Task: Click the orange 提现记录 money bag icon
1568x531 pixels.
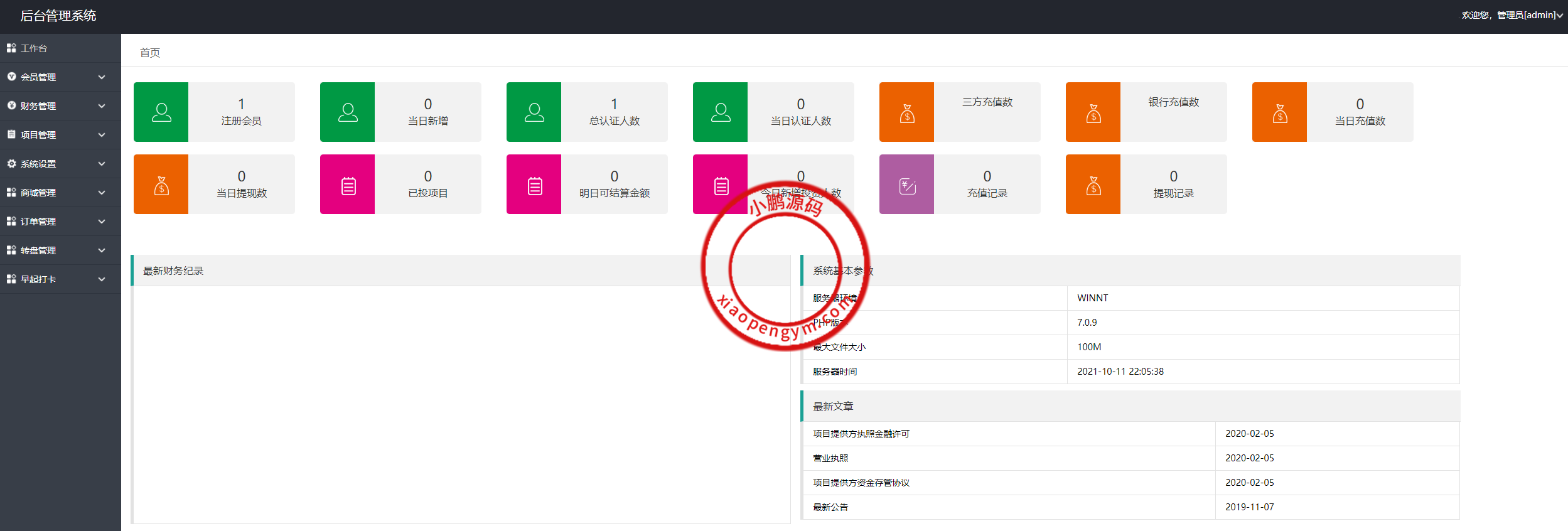Action: click(1093, 185)
